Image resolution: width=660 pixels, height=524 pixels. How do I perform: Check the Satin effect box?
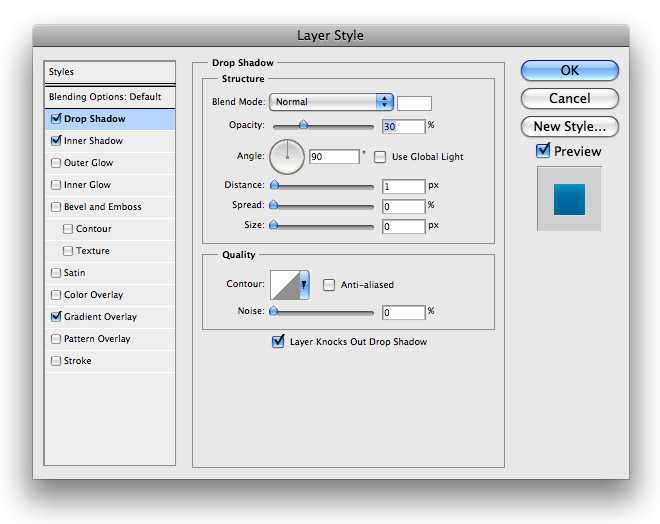coord(56,273)
